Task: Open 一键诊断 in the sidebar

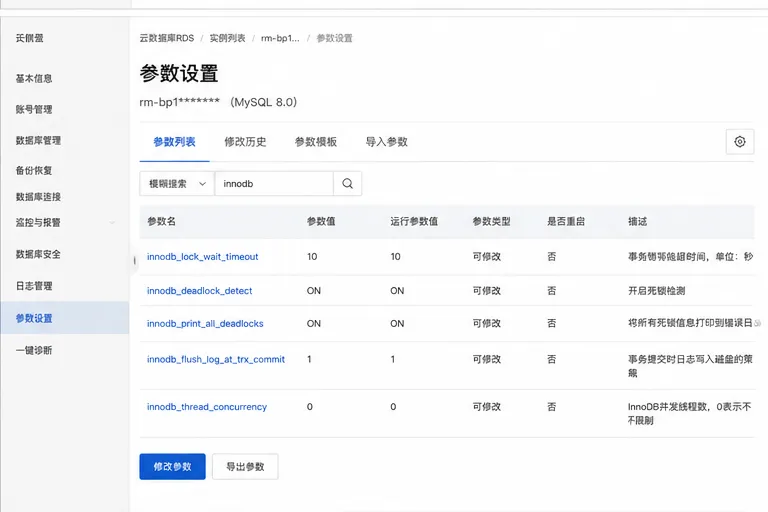Action: 34,350
